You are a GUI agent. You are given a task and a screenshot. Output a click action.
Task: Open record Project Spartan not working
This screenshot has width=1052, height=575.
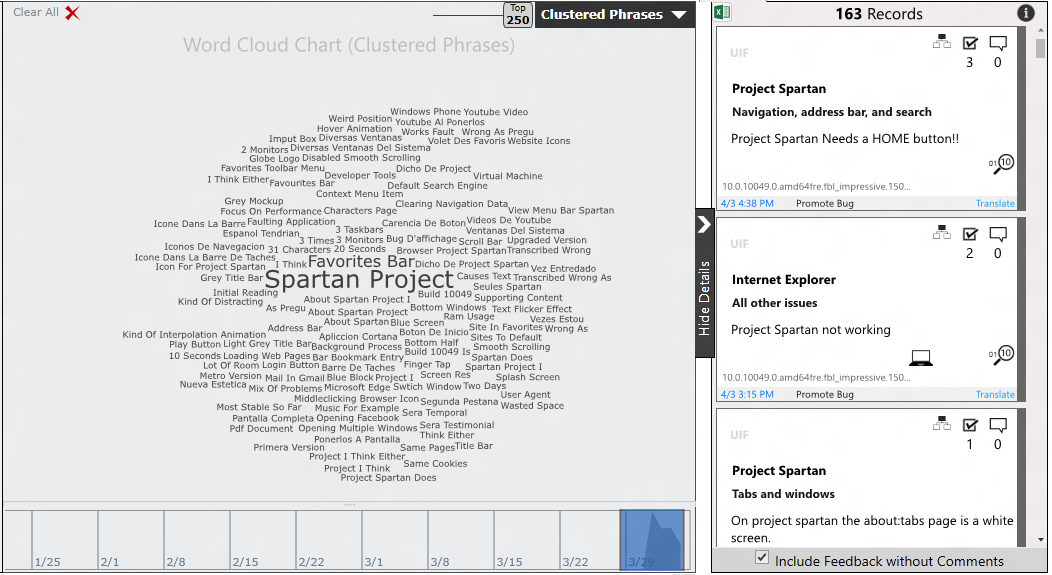click(x=810, y=329)
